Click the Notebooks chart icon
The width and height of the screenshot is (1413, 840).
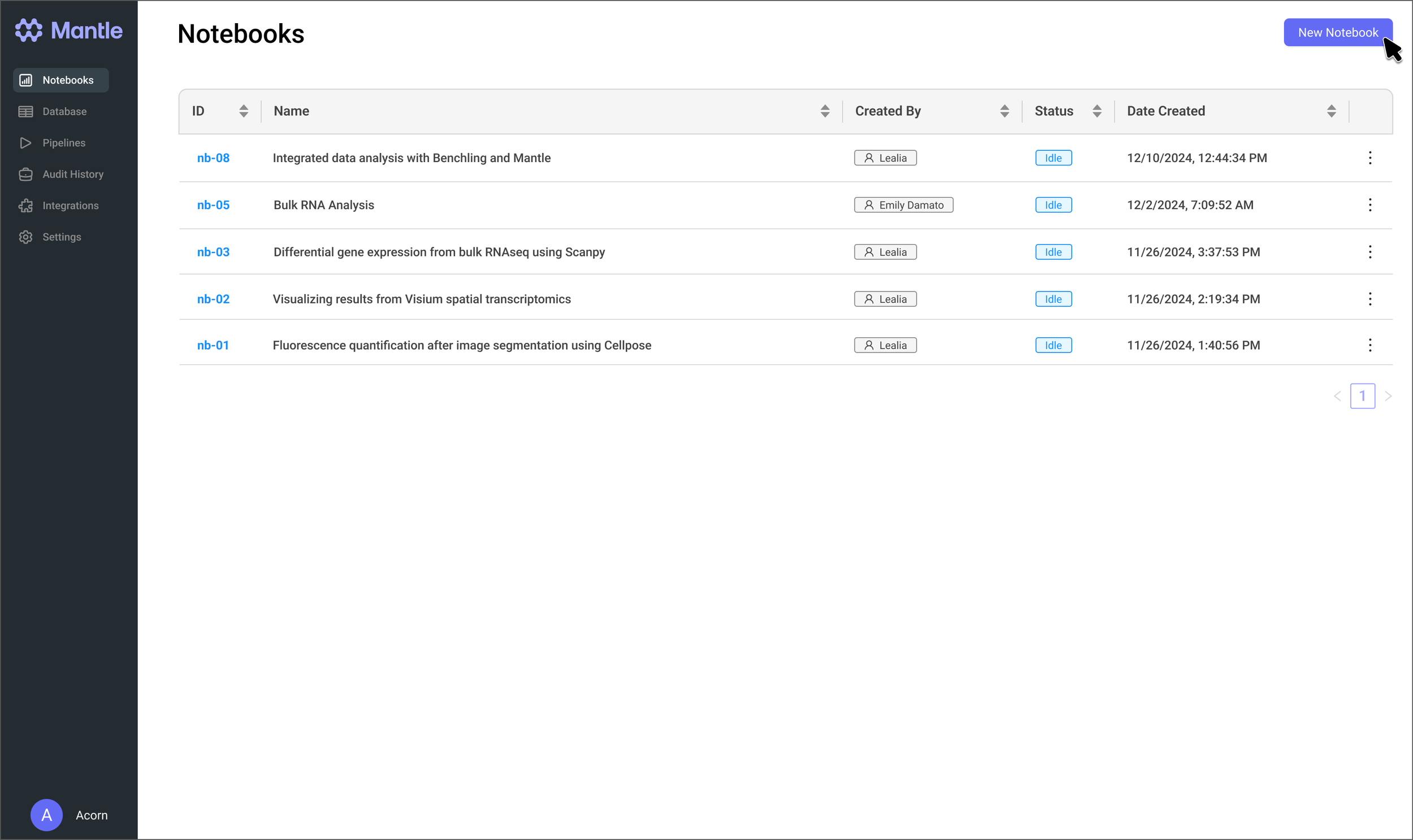(25, 80)
